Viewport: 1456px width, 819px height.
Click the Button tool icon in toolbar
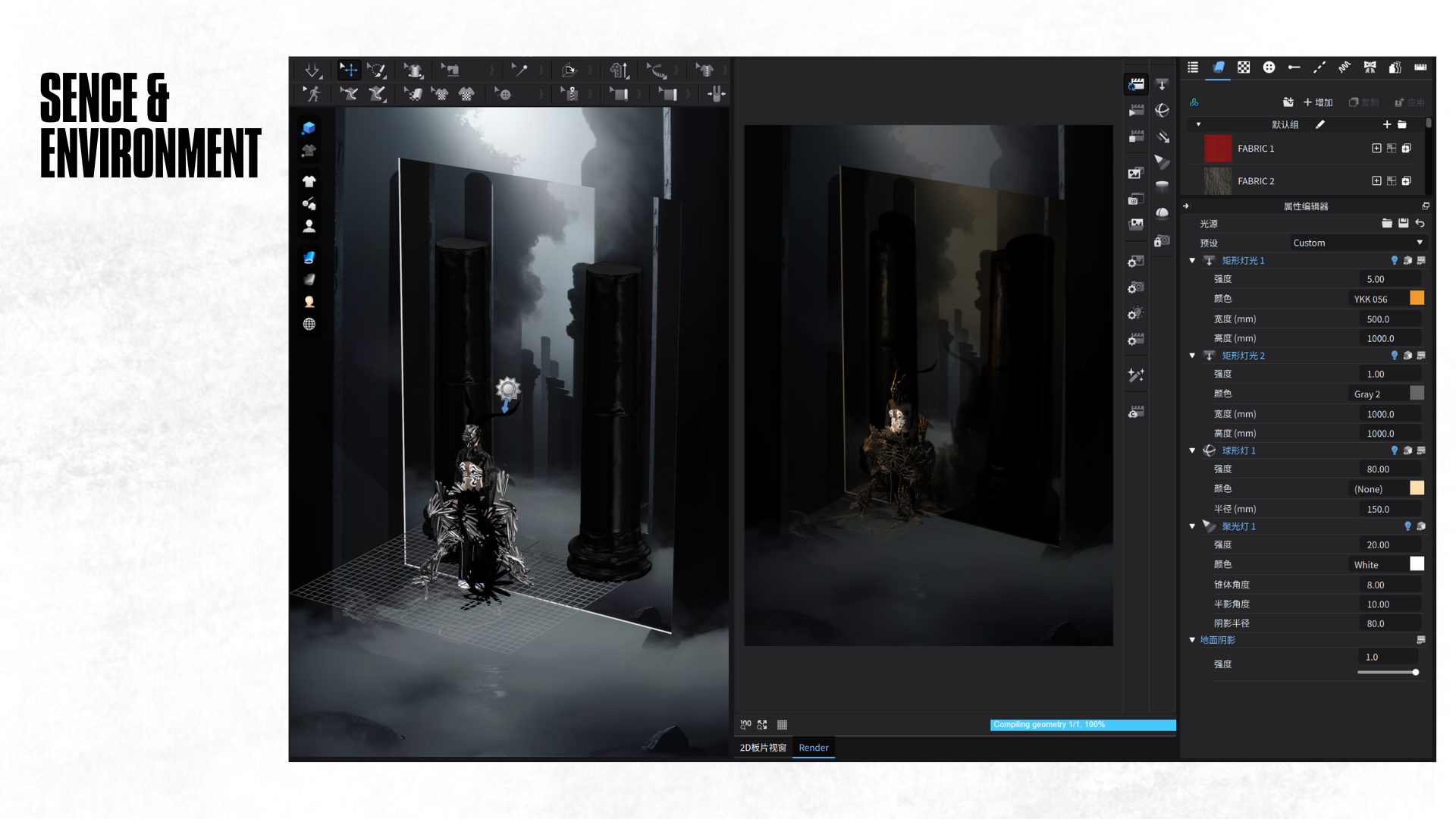coord(504,94)
